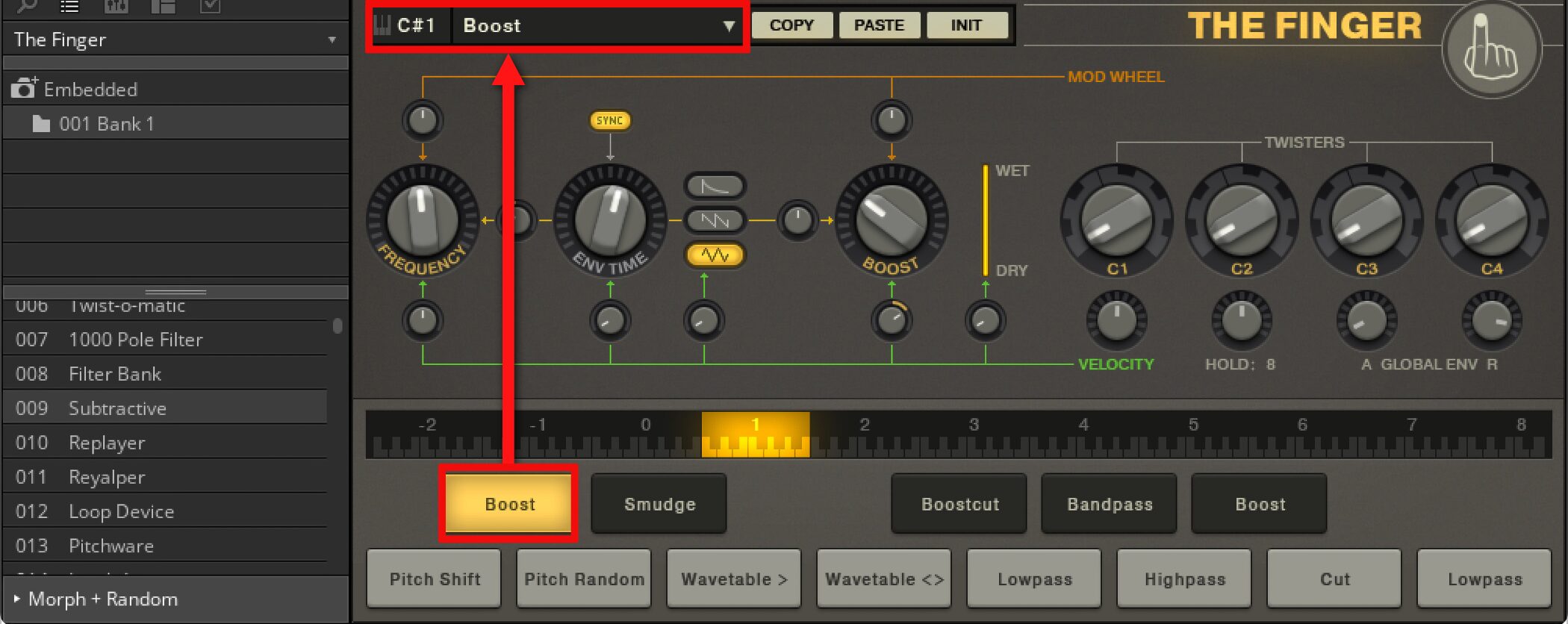Click the global envelope release knob under C4
The height and width of the screenshot is (624, 1568).
(x=1492, y=320)
